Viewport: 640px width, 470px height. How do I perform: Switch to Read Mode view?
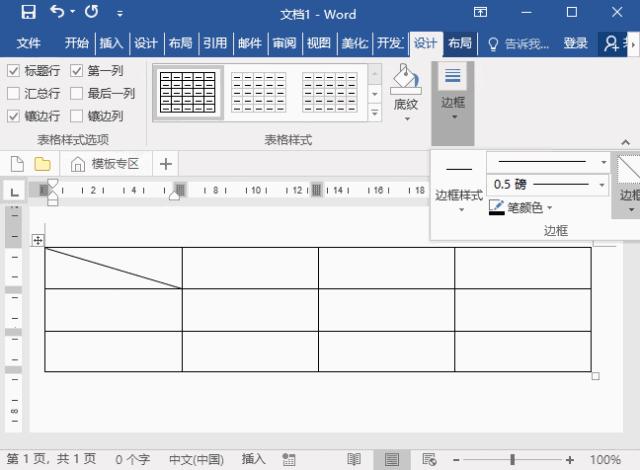point(354,459)
